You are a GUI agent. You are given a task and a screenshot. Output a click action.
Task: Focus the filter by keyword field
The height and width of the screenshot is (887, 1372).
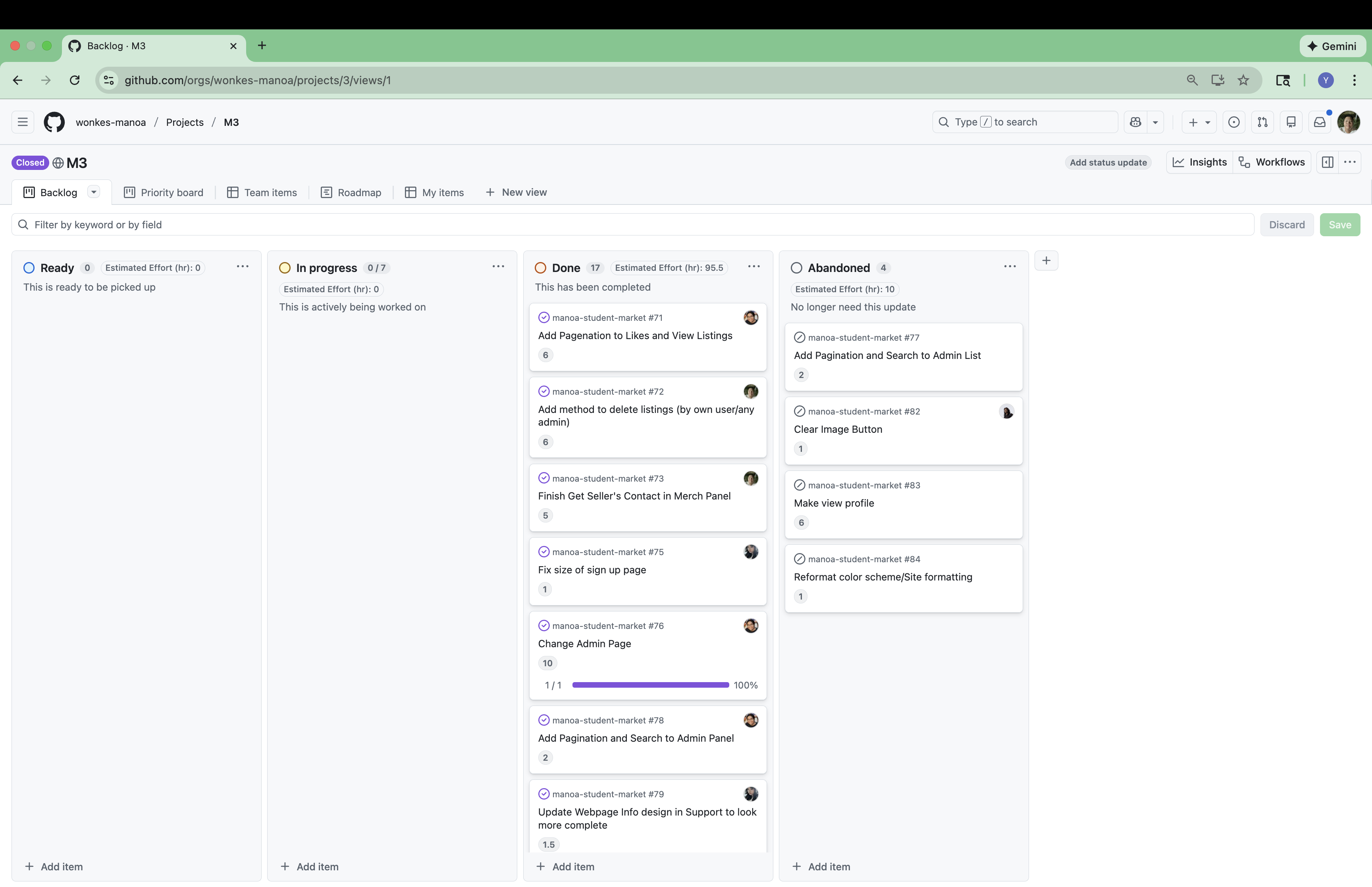coord(633,225)
